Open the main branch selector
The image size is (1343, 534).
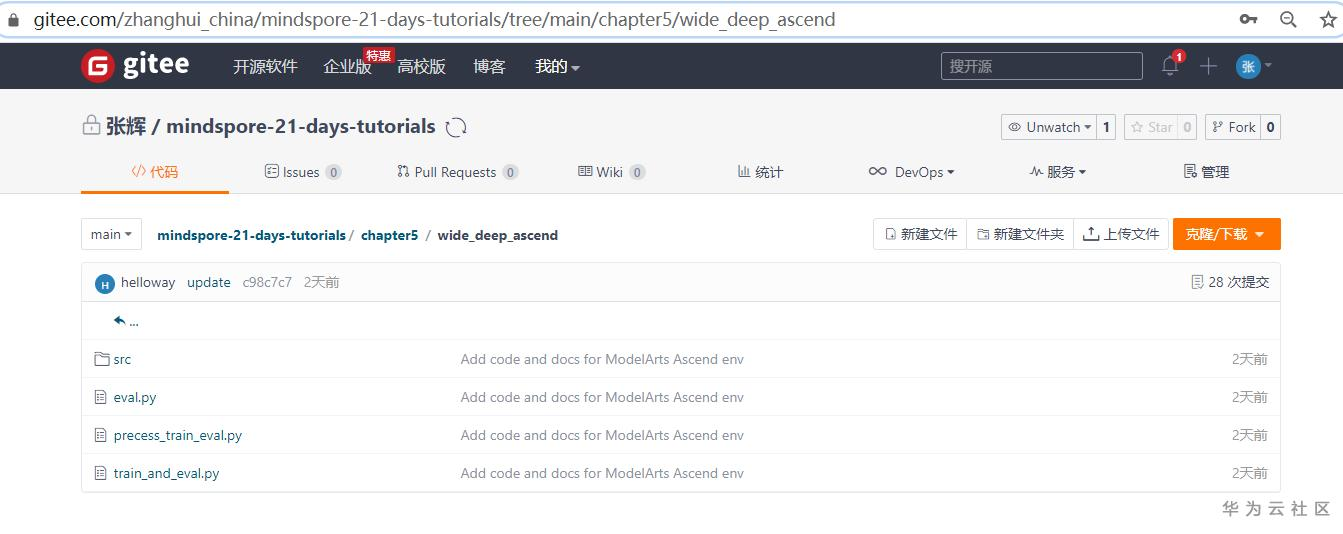pyautogui.click(x=112, y=234)
